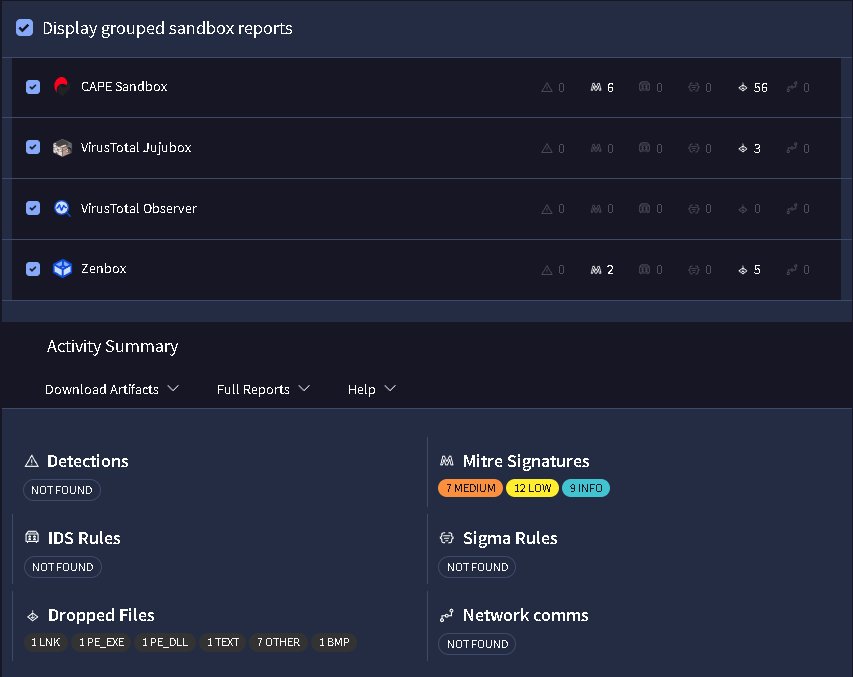The image size is (853, 677).
Task: Open the Download Artifacts dropdown
Action: pyautogui.click(x=112, y=389)
